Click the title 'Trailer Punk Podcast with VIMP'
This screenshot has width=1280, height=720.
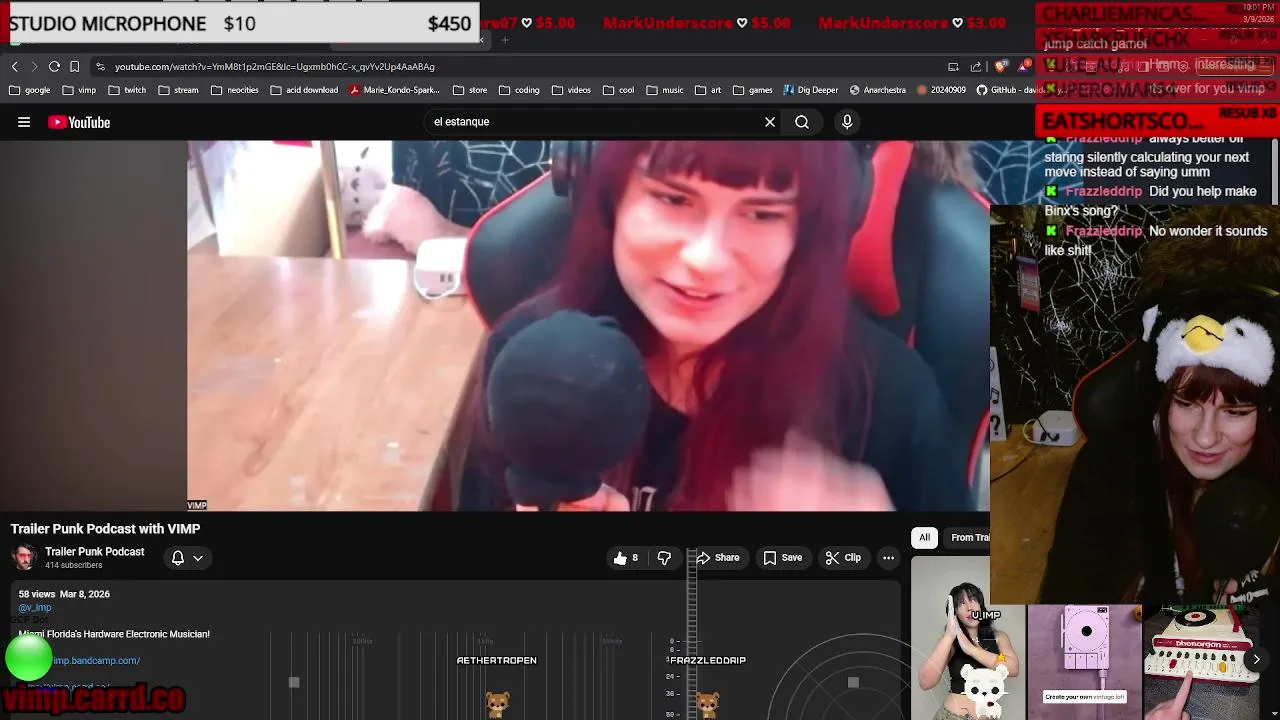(106, 529)
